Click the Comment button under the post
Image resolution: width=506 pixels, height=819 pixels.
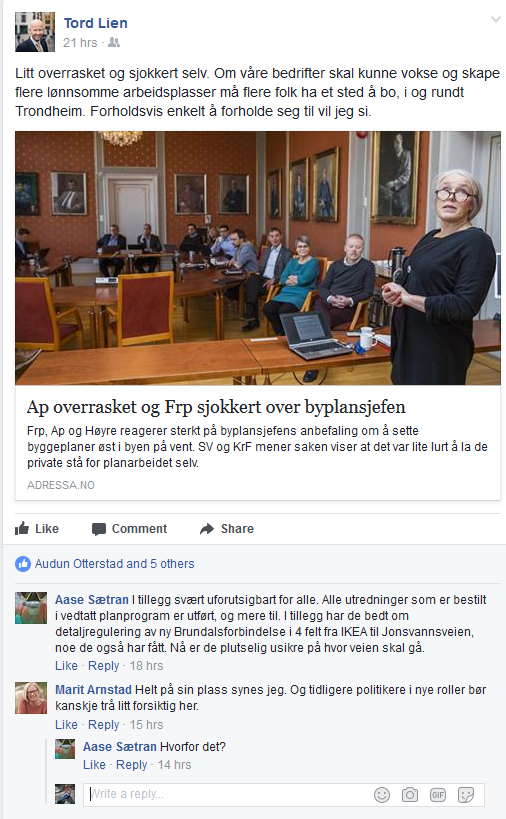pyautogui.click(x=130, y=529)
